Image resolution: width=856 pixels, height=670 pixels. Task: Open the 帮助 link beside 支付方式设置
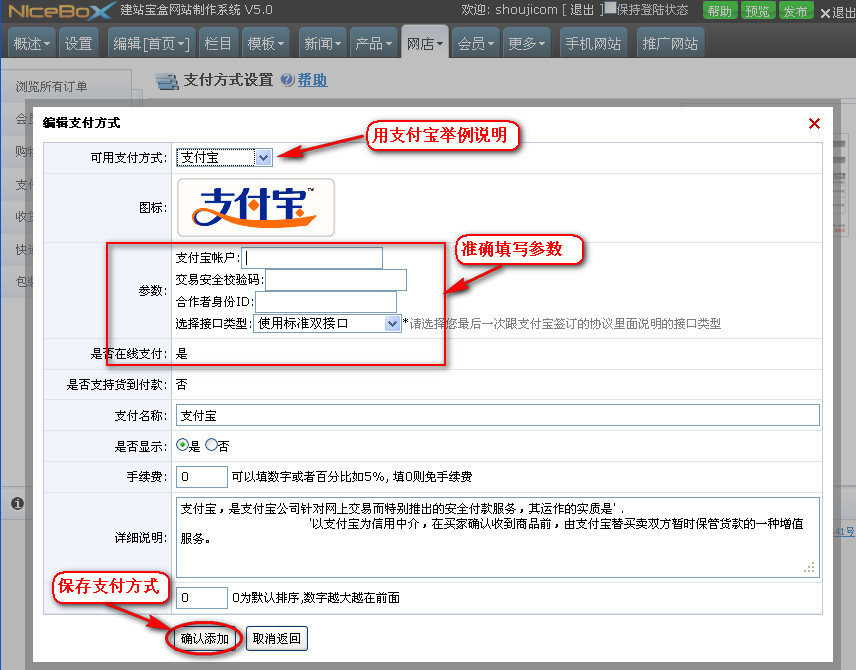click(312, 80)
